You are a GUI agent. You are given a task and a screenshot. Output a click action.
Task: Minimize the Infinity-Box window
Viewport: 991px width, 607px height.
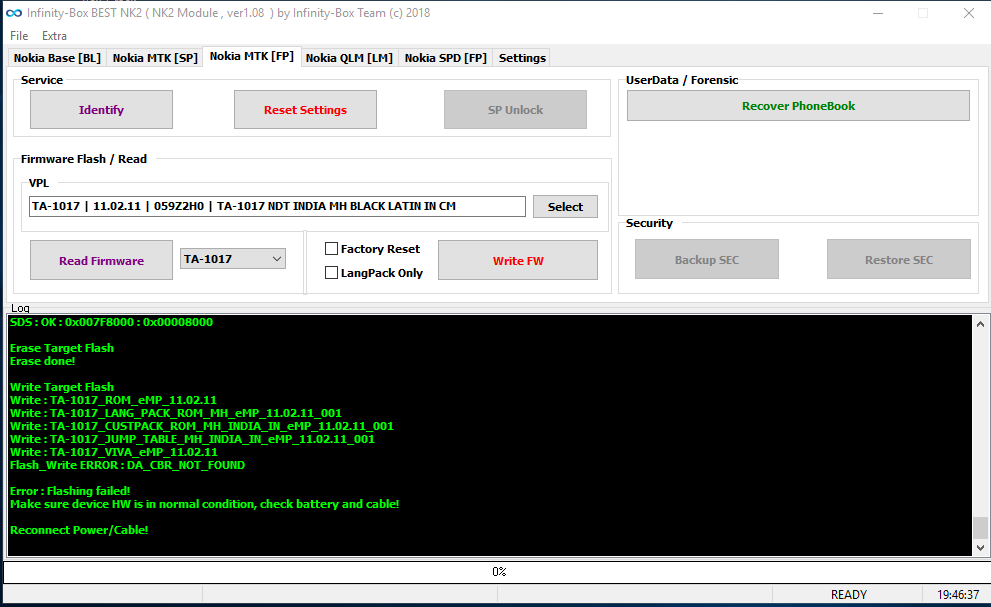tap(877, 13)
